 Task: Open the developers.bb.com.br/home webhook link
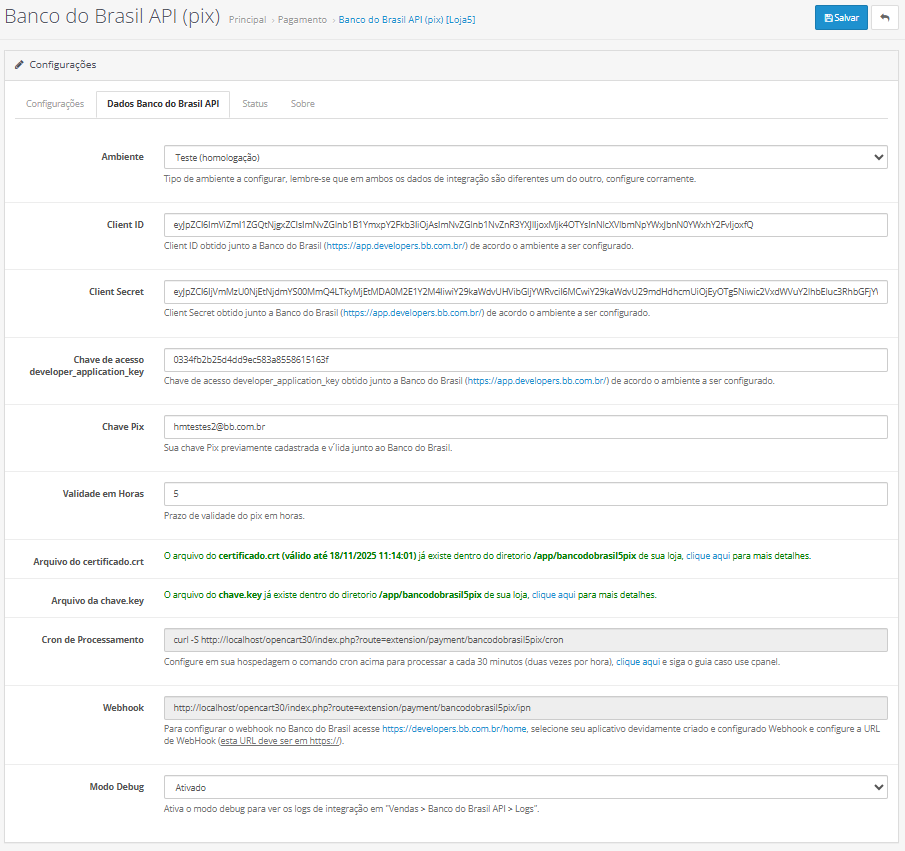454,729
